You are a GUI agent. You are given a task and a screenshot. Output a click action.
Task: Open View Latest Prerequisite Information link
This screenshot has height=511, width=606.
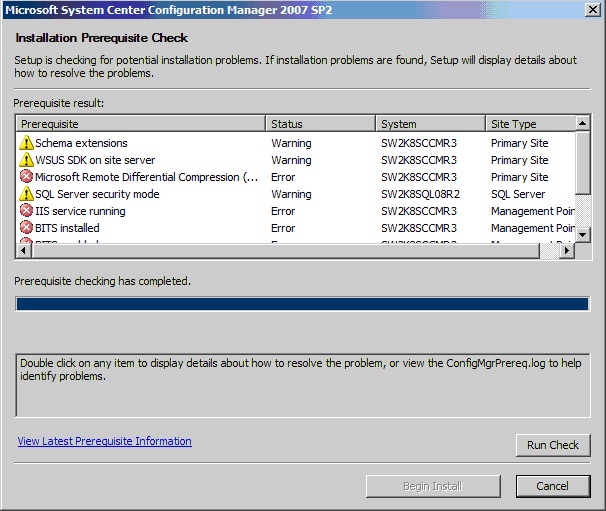[x=104, y=441]
